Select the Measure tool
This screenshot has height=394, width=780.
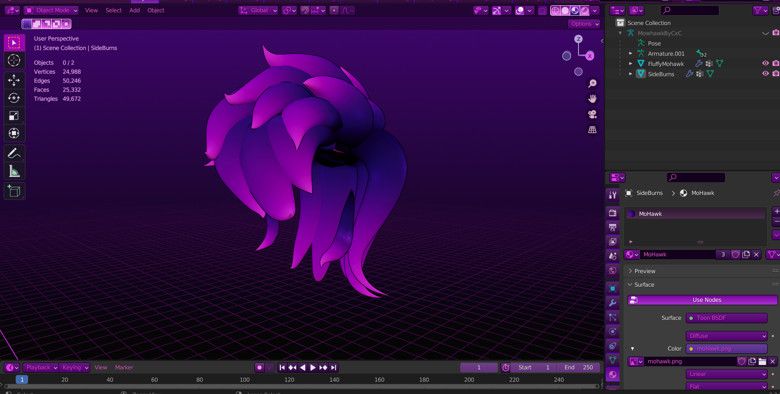pyautogui.click(x=14, y=171)
